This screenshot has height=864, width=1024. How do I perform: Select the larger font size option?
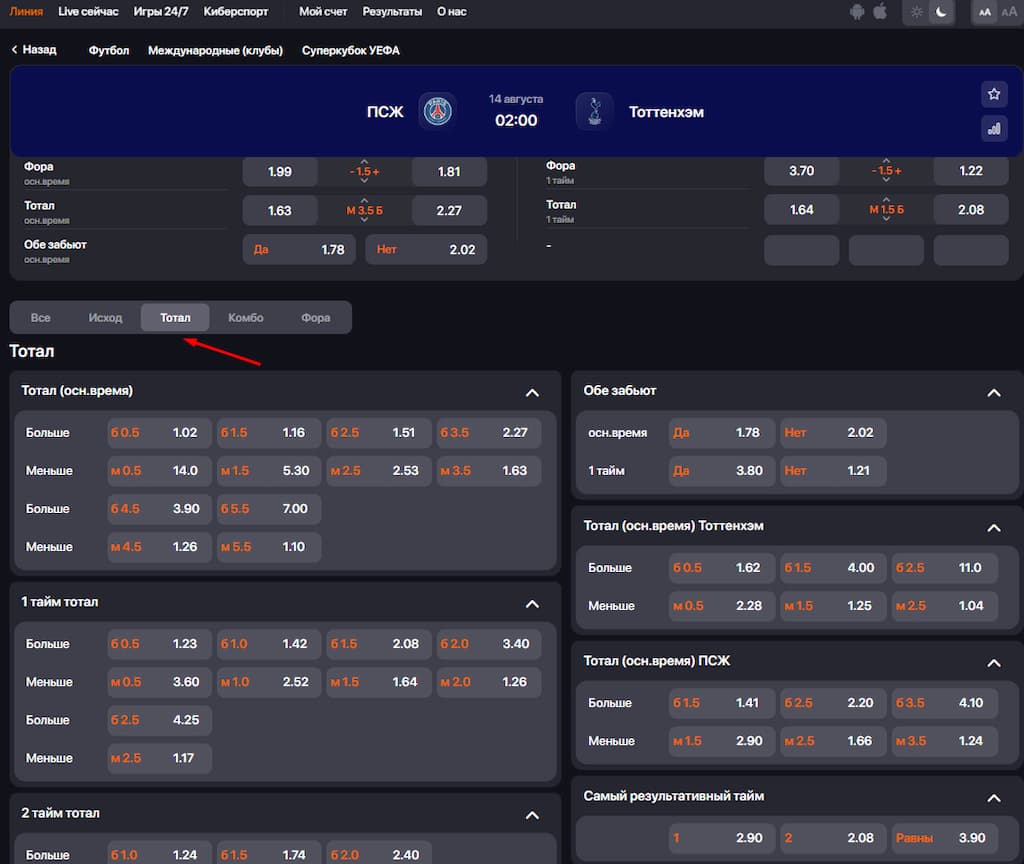tap(1010, 12)
